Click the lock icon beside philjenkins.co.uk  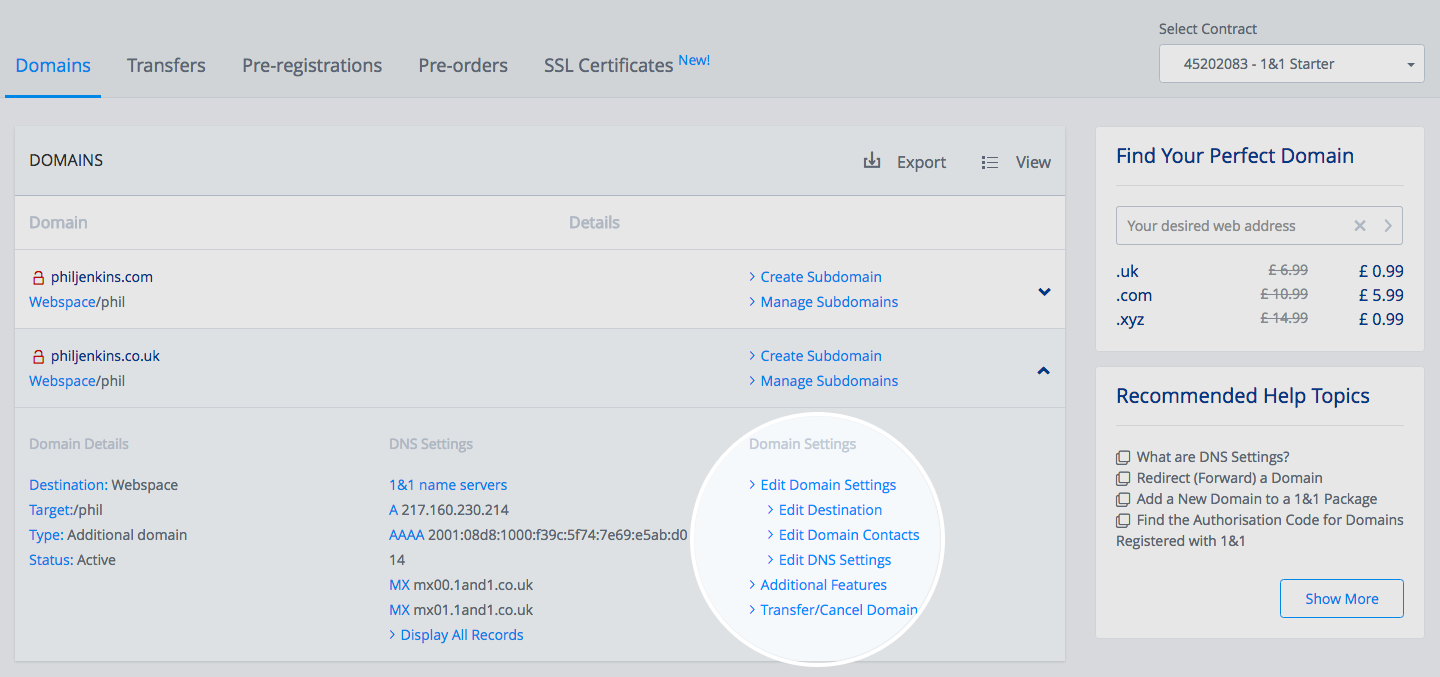coord(39,357)
